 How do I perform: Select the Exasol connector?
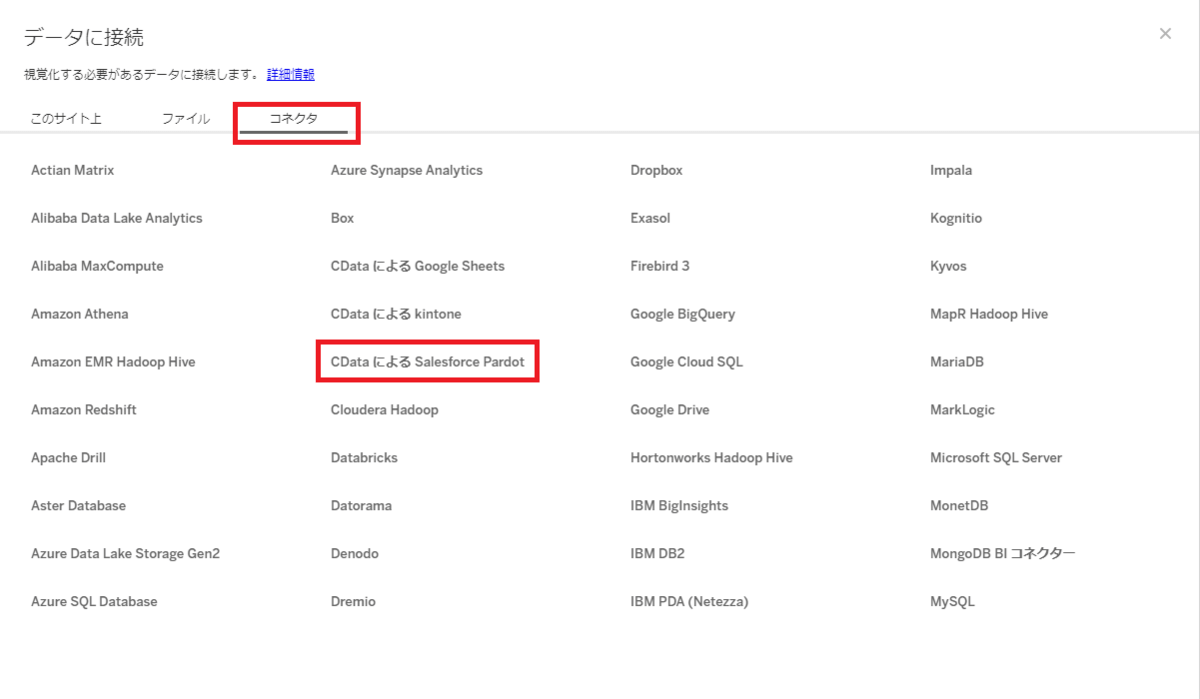(x=651, y=218)
